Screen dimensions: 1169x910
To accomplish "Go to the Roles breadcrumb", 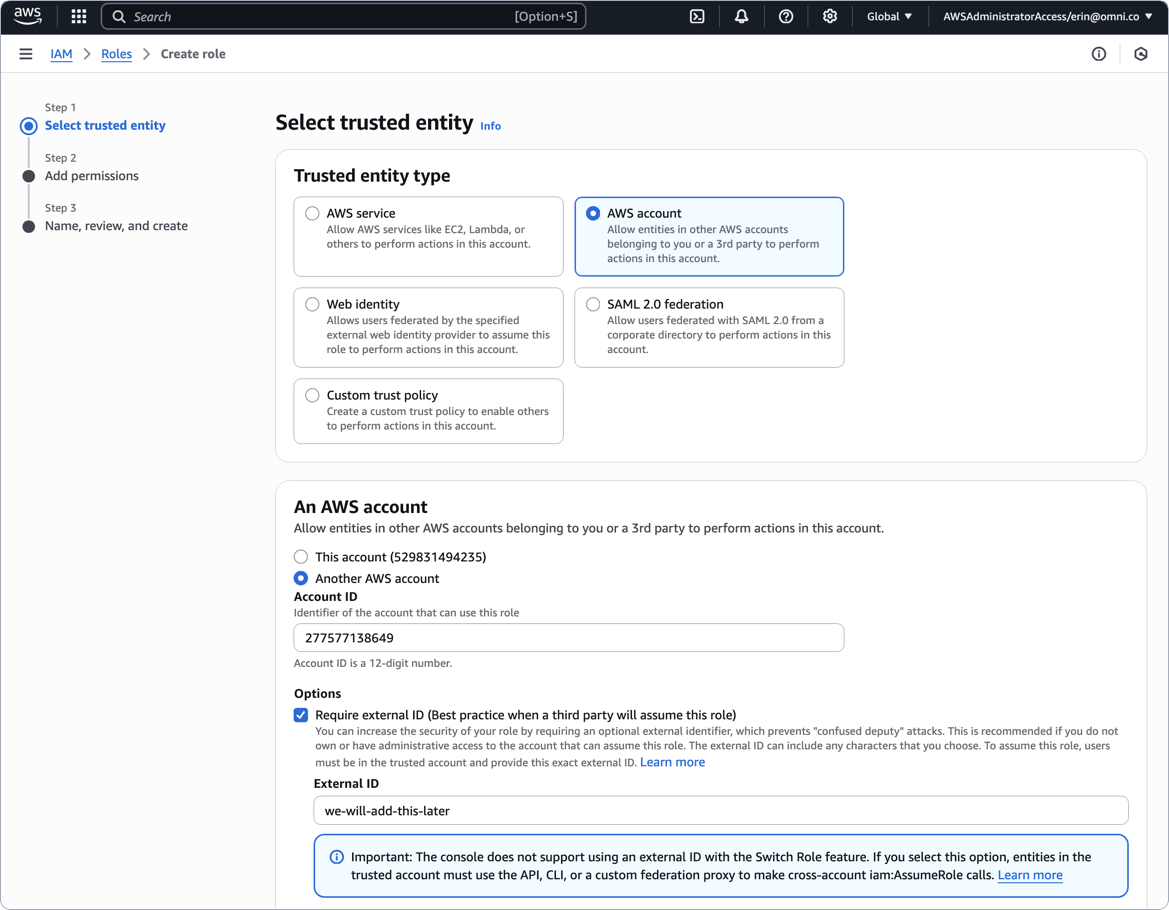I will coord(116,54).
